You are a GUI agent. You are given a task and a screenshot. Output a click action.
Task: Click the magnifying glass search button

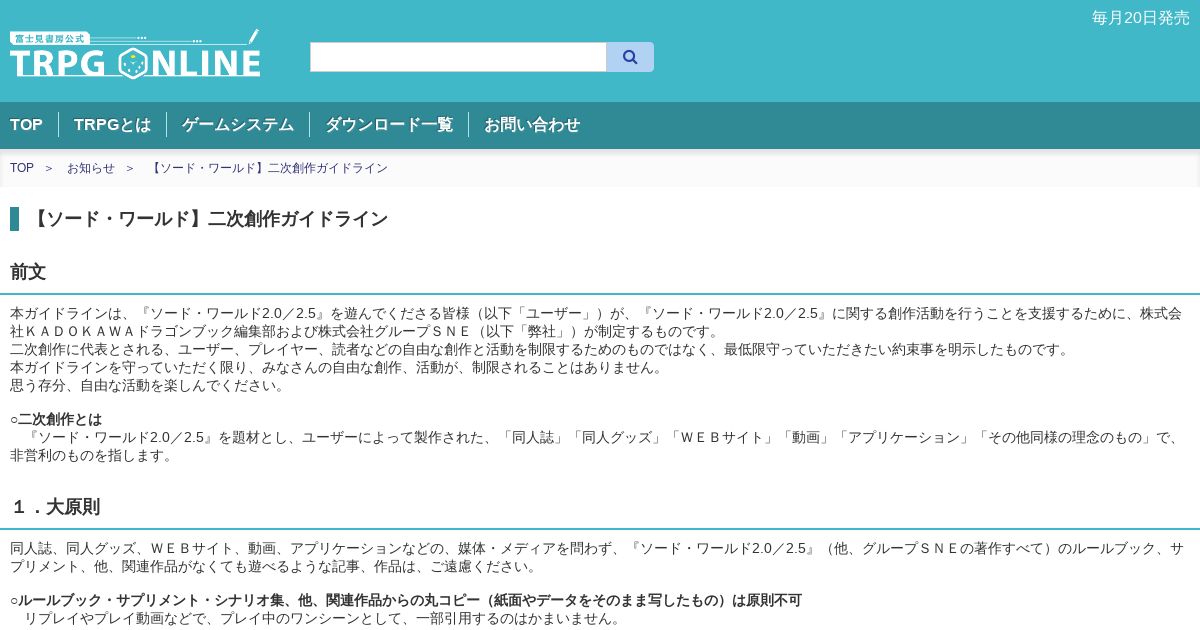[630, 57]
